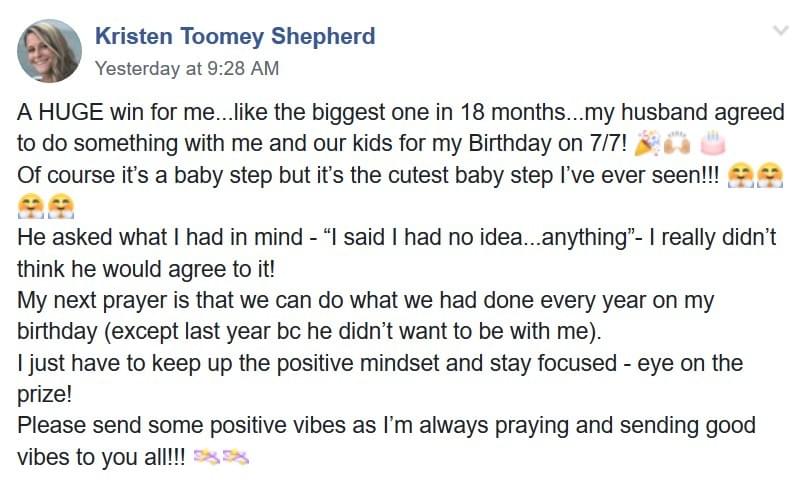Expand the post options chevron menu
The height and width of the screenshot is (489, 804).
(x=780, y=31)
